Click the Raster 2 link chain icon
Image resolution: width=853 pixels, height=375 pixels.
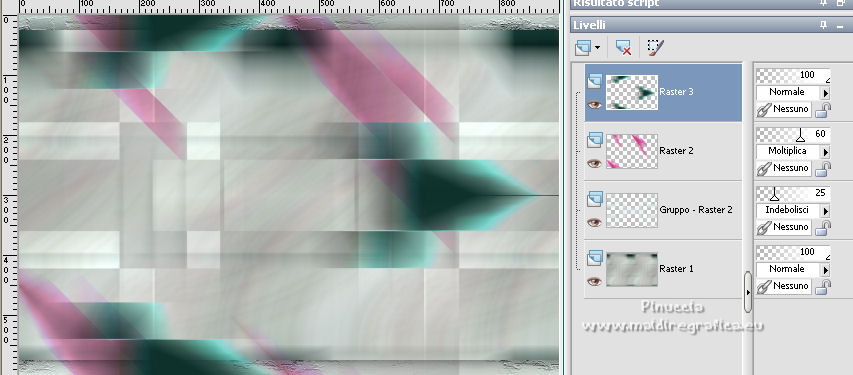coord(764,168)
